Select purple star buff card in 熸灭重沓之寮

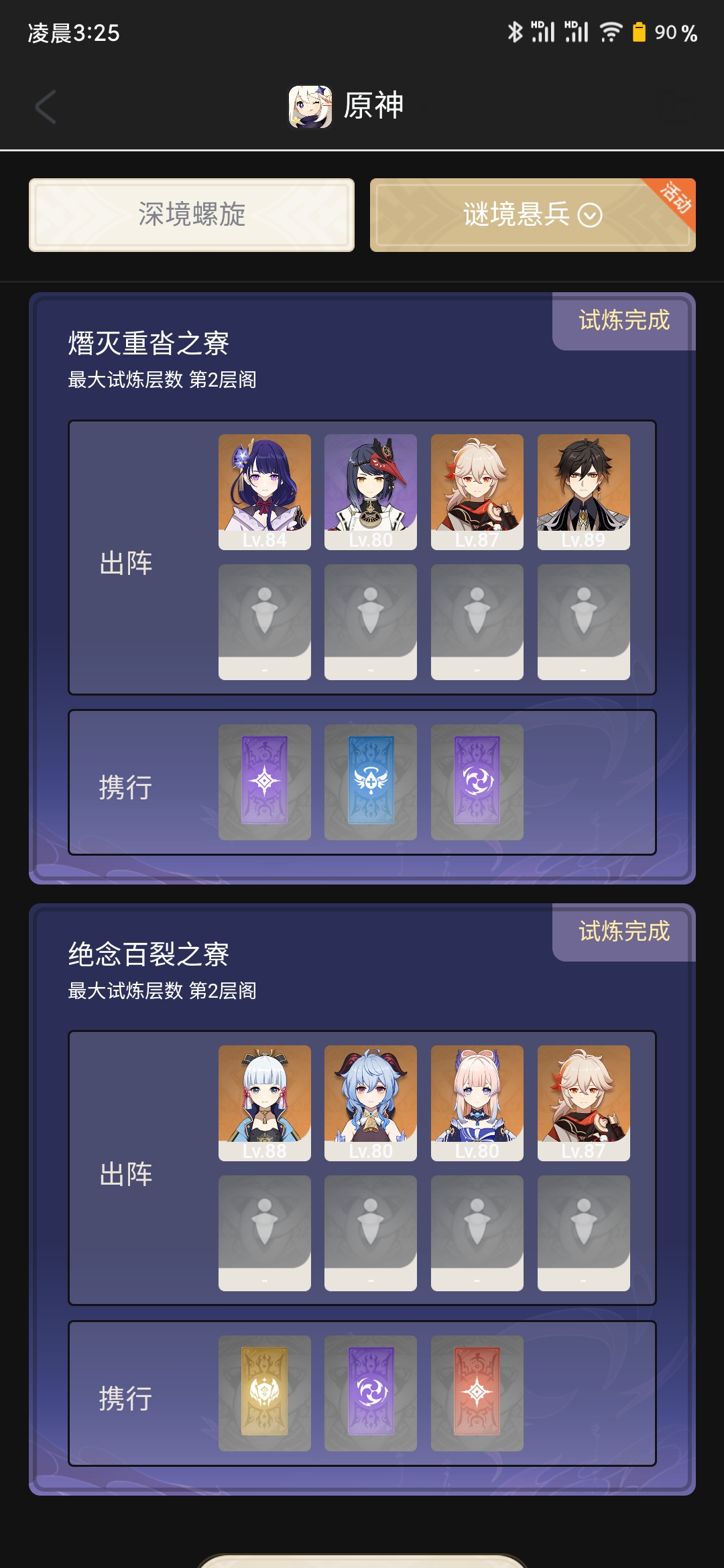click(x=265, y=782)
